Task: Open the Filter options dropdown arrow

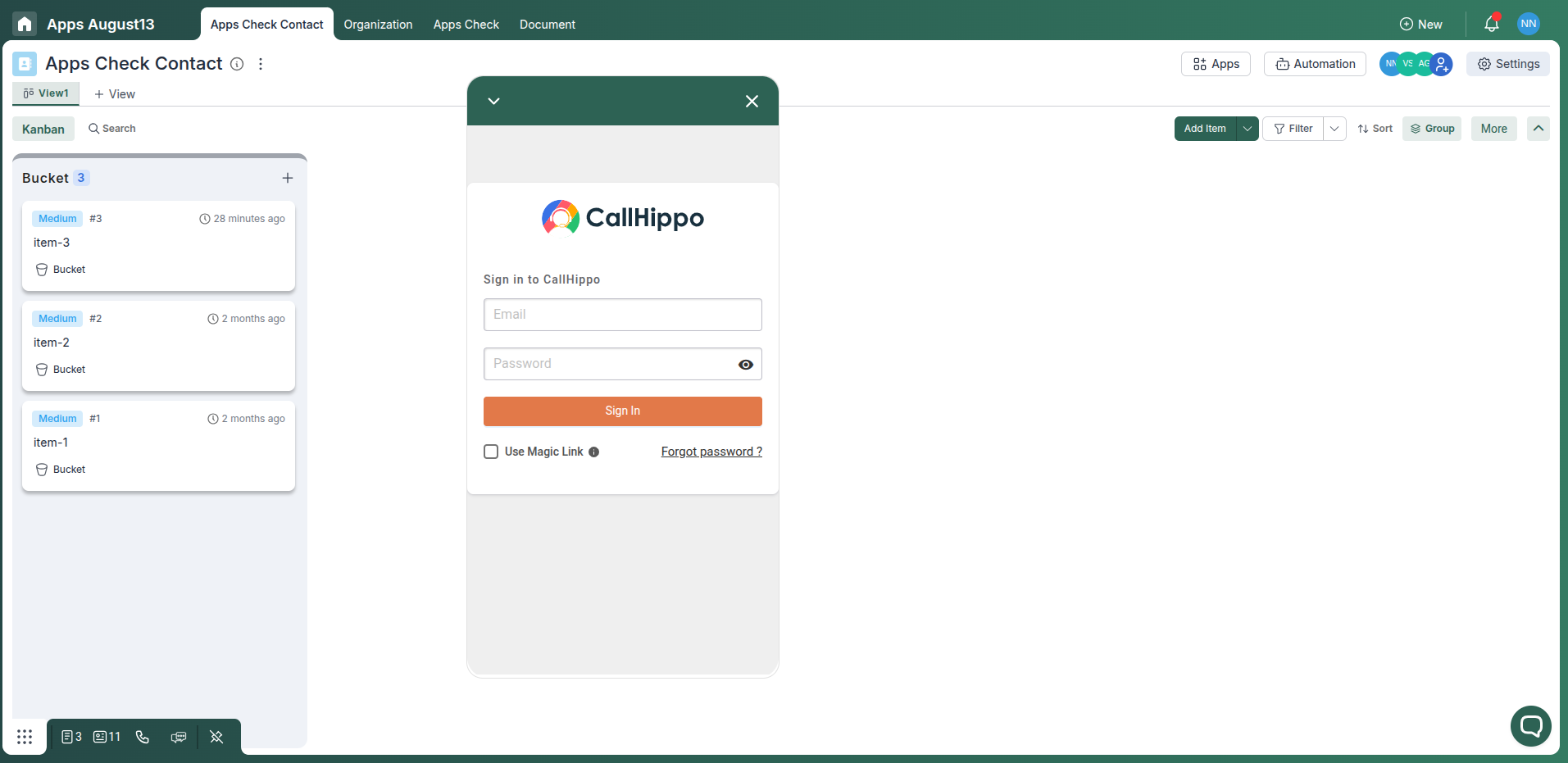Action: pyautogui.click(x=1334, y=129)
